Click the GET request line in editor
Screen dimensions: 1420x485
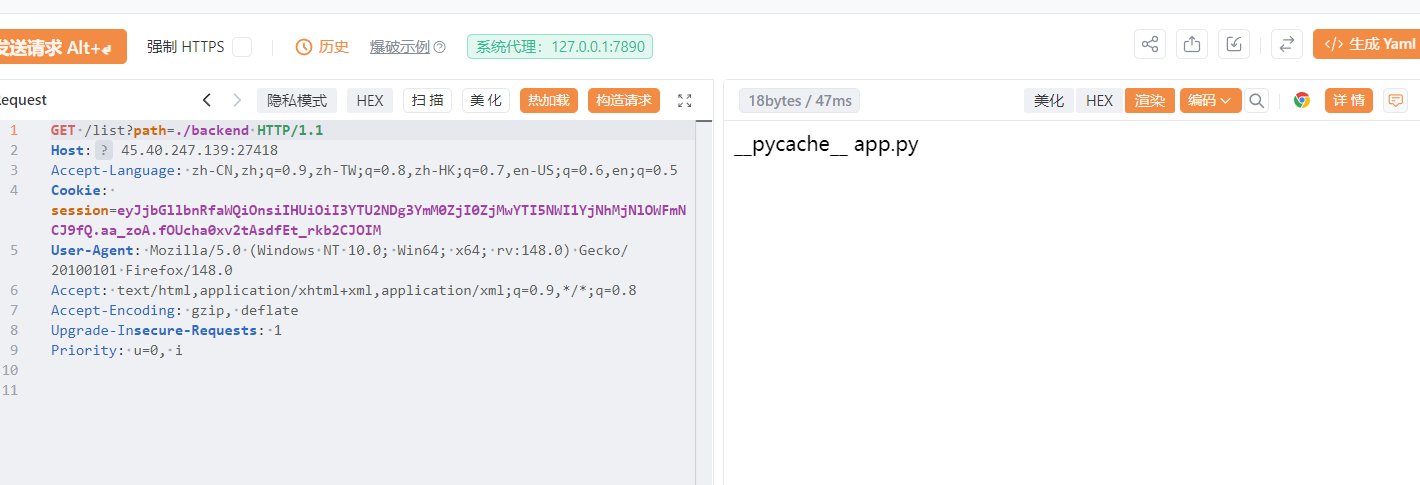coord(187,130)
